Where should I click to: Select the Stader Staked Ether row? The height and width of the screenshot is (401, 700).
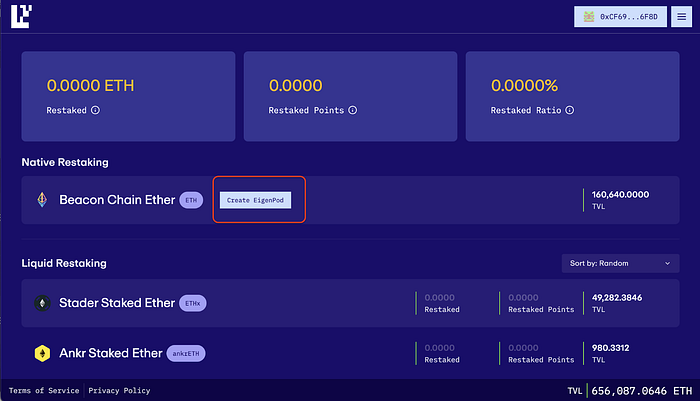pyautogui.click(x=300, y=303)
